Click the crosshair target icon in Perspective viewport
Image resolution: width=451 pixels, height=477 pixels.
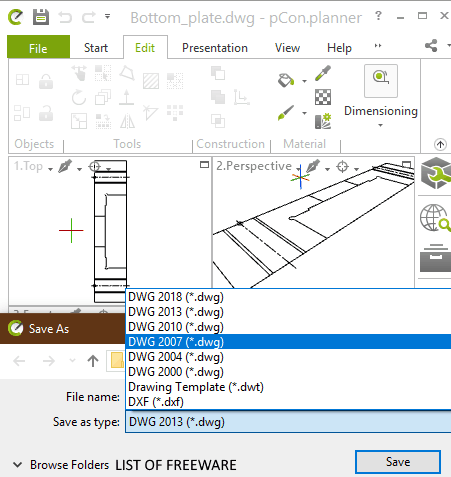tap(342, 166)
